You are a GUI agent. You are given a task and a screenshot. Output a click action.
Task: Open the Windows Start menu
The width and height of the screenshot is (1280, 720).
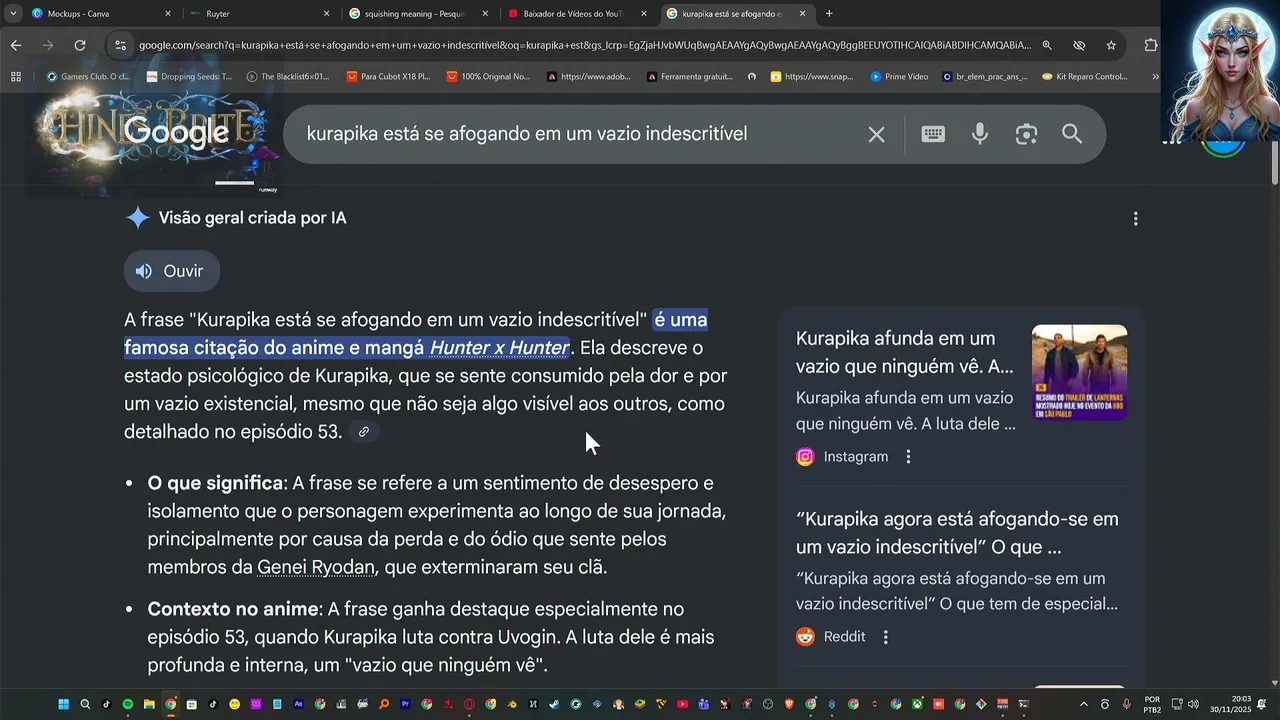[64, 704]
